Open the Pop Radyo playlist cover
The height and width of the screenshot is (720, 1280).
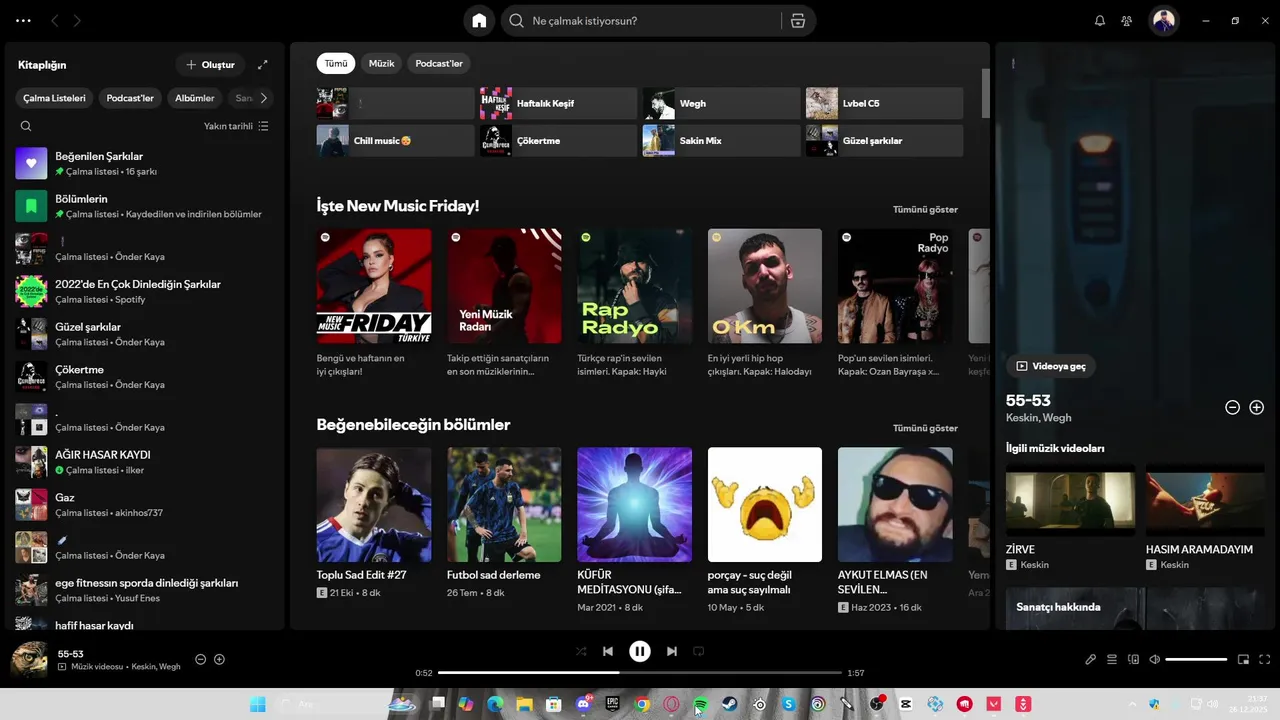click(x=895, y=286)
